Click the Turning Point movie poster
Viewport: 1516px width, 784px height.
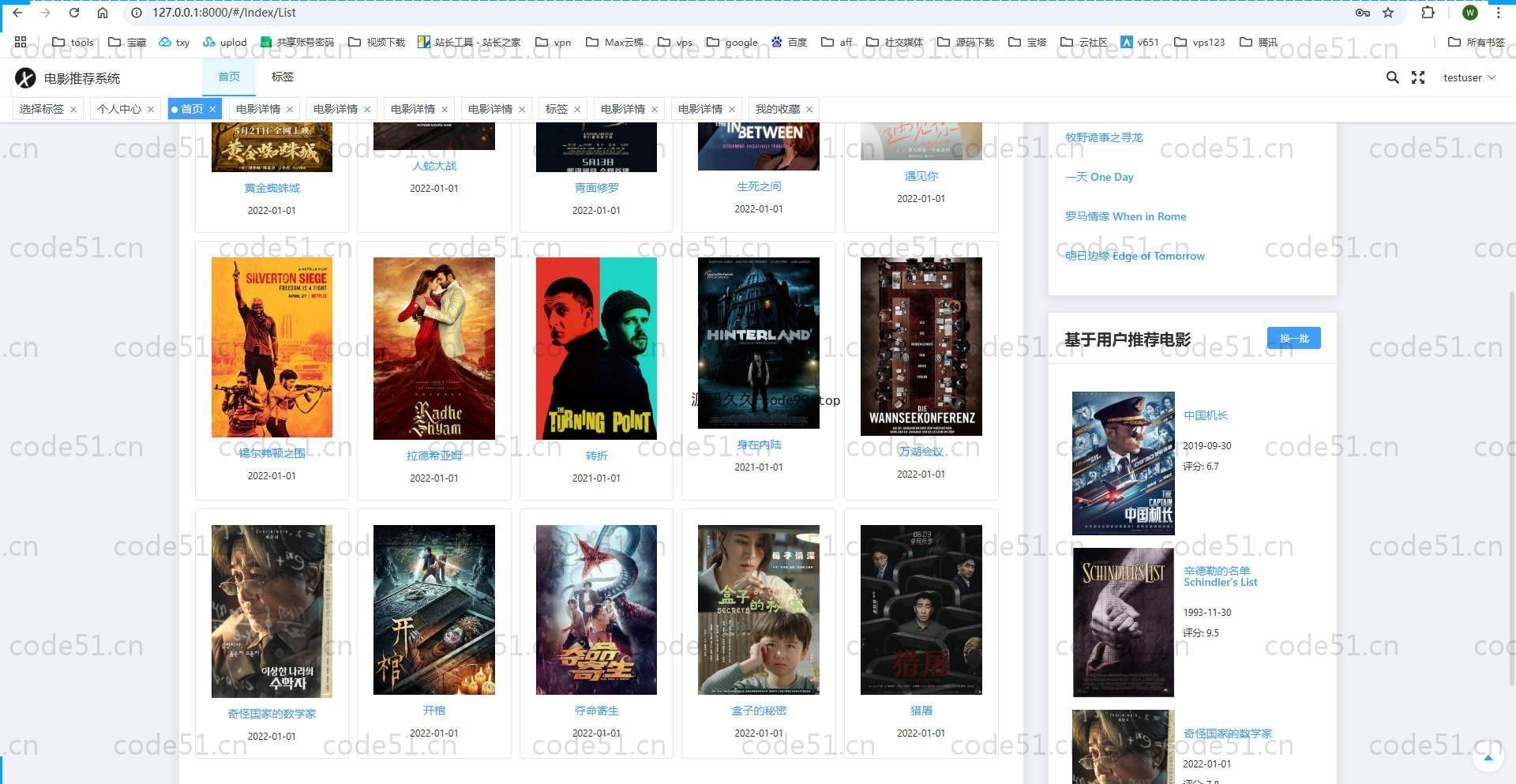click(x=596, y=348)
